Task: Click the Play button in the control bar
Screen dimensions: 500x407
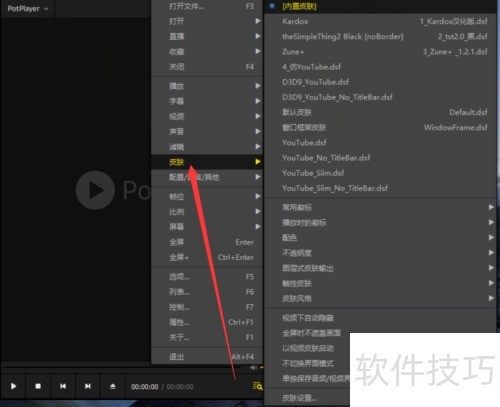Action: click(13, 386)
